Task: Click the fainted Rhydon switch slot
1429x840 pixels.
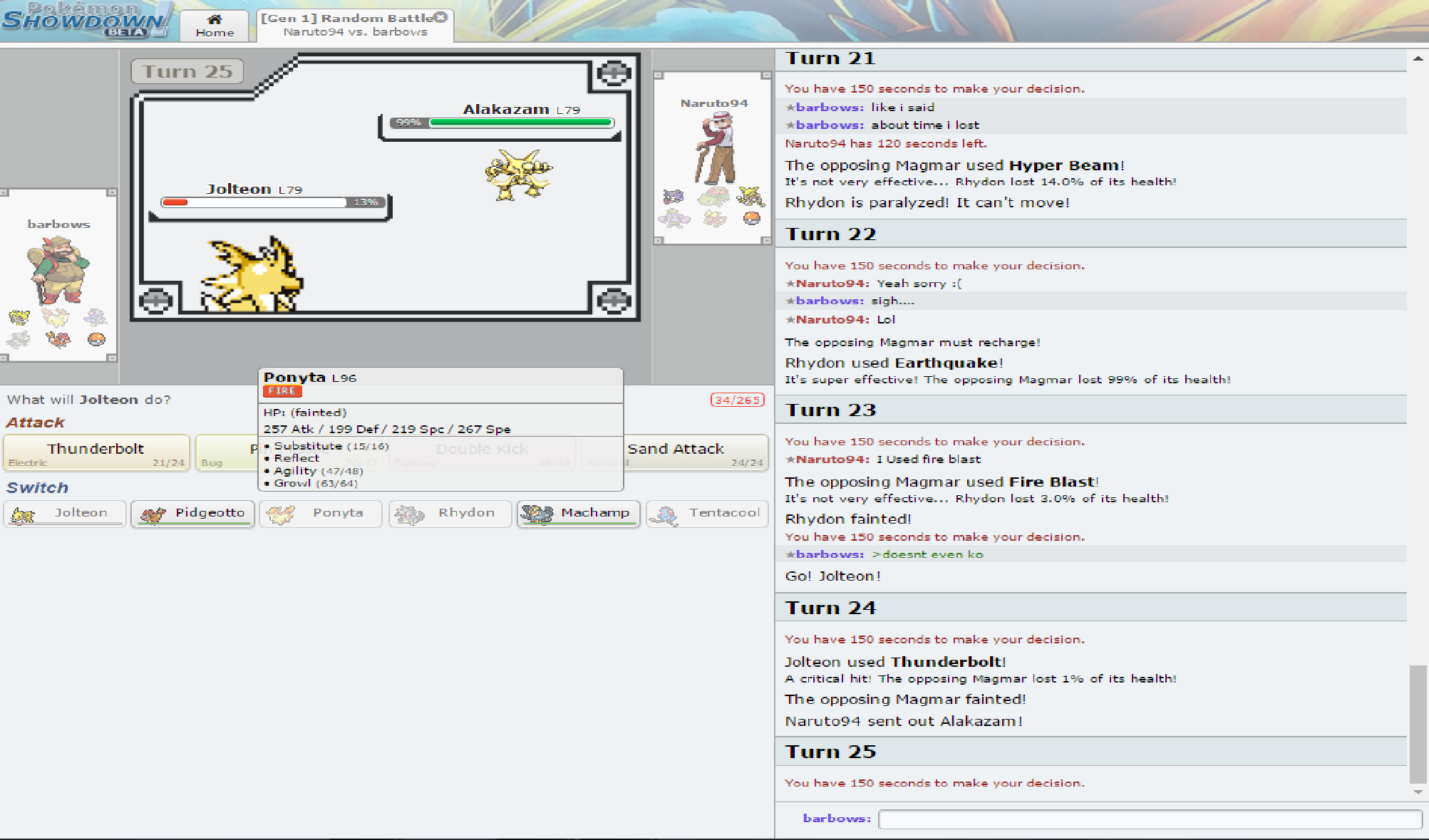Action: coord(450,513)
